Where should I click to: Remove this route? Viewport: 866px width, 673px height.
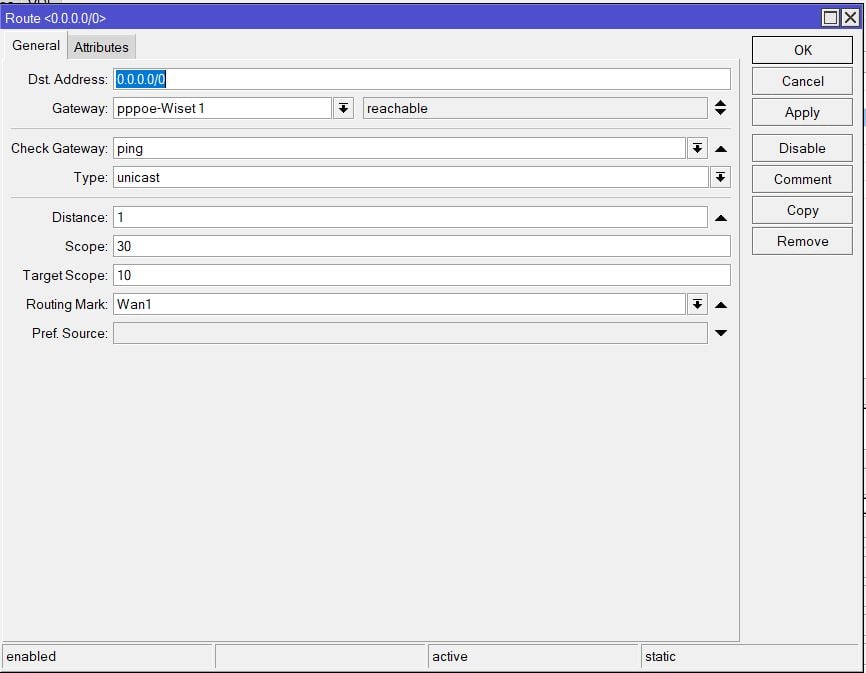(x=802, y=241)
